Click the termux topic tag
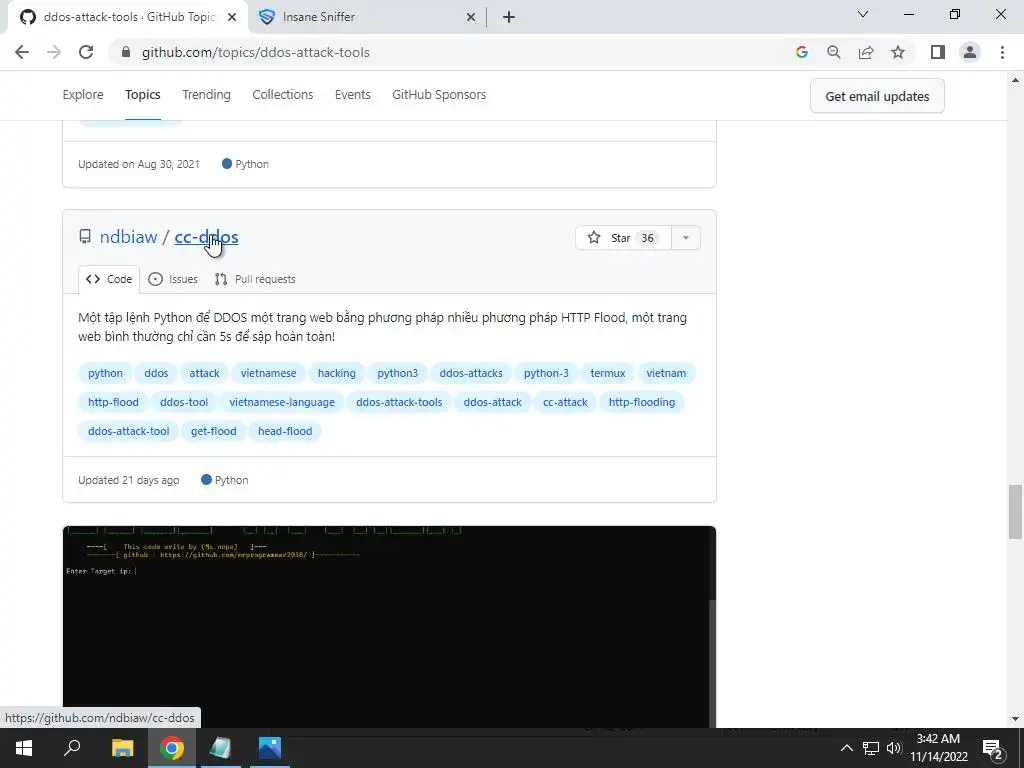The height and width of the screenshot is (768, 1024). 608,373
